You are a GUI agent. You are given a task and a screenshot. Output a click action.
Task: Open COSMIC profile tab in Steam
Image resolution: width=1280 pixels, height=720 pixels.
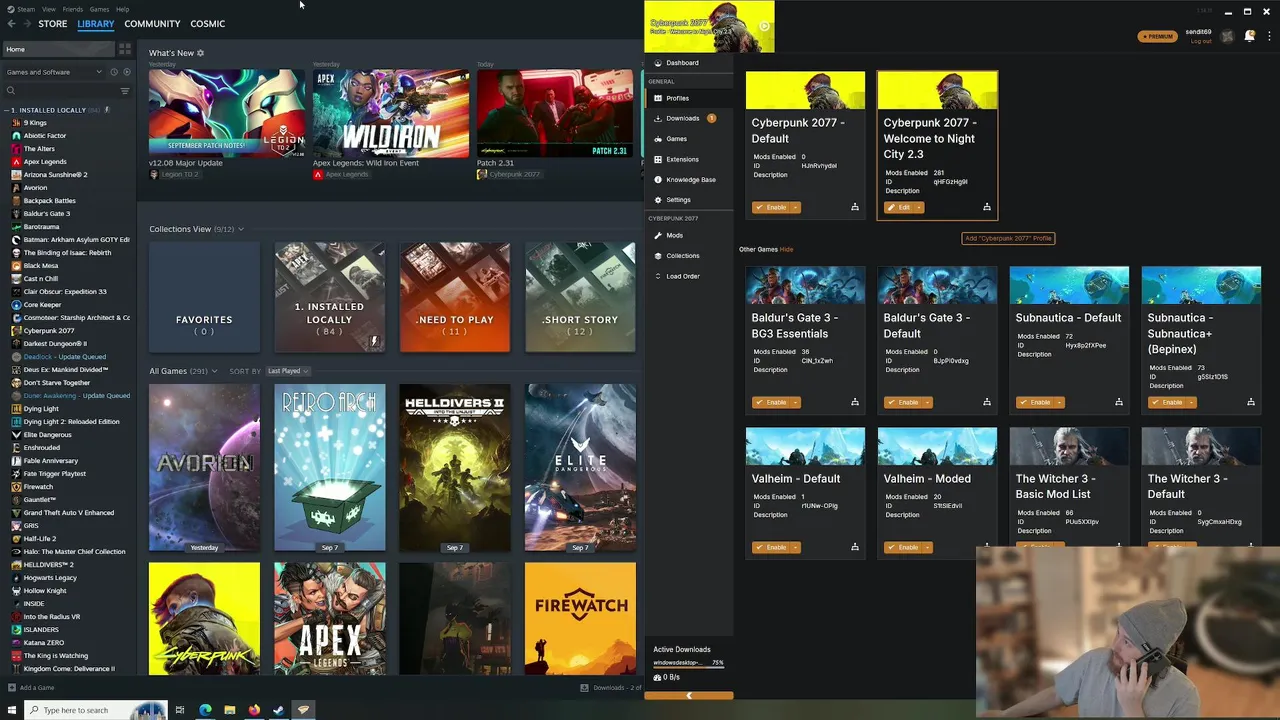[x=208, y=24]
